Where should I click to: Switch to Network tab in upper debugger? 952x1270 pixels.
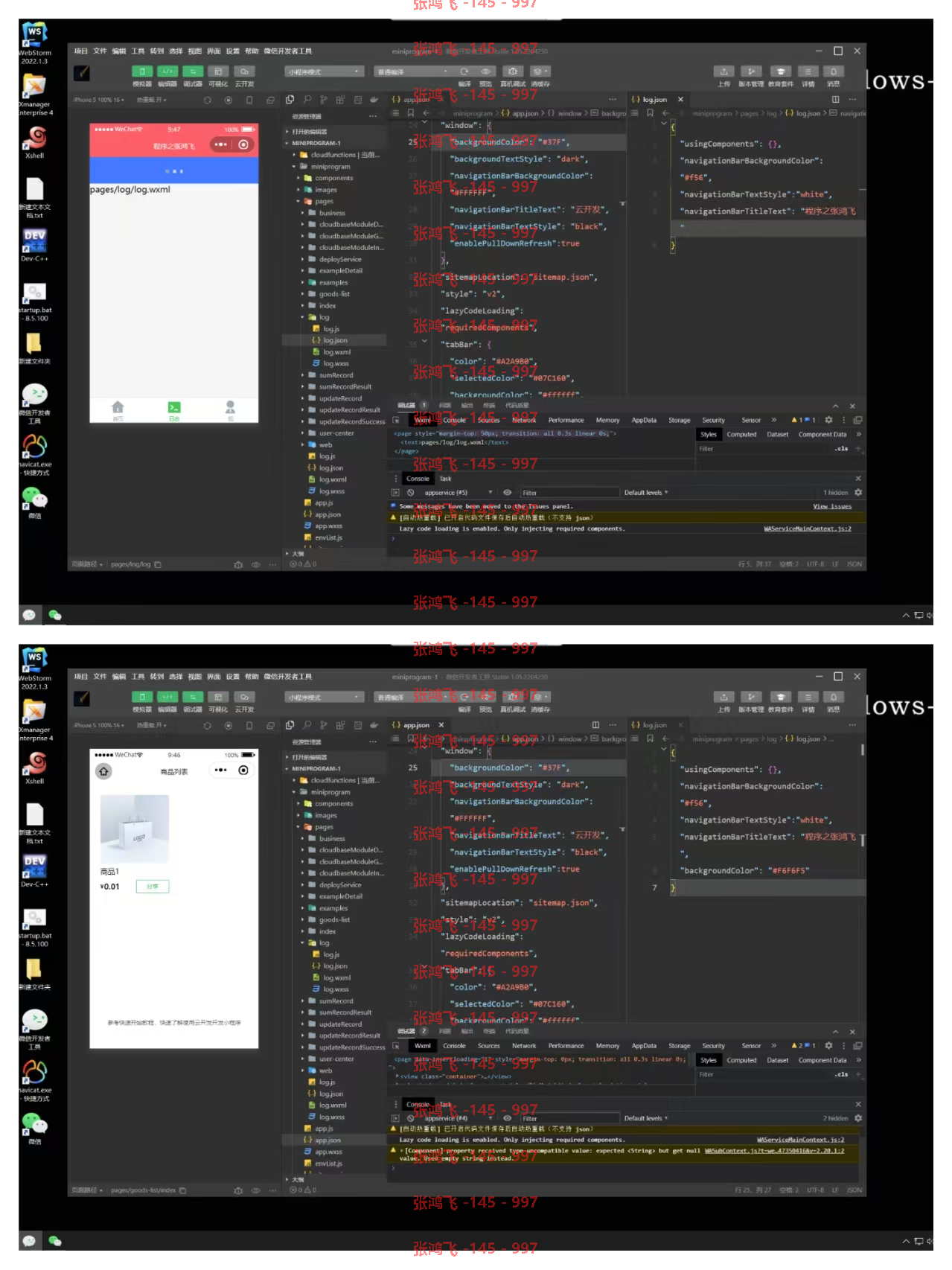click(524, 420)
